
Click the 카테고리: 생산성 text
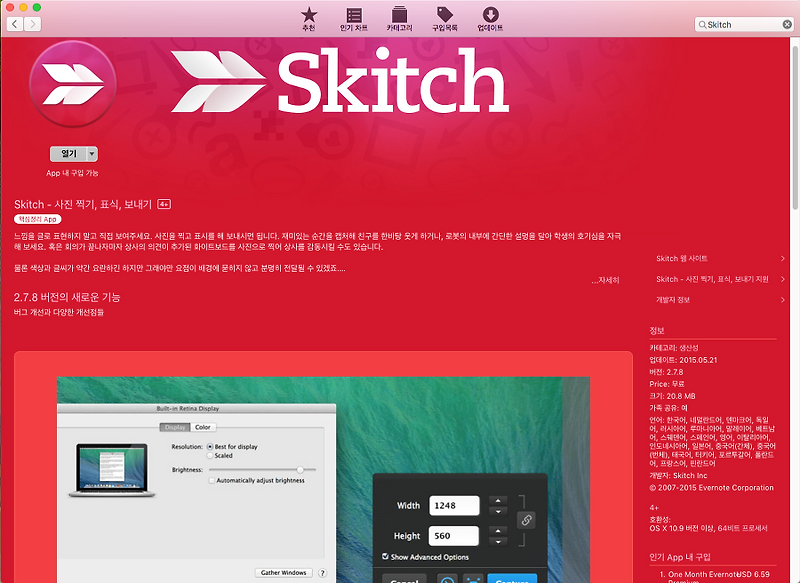pos(673,348)
